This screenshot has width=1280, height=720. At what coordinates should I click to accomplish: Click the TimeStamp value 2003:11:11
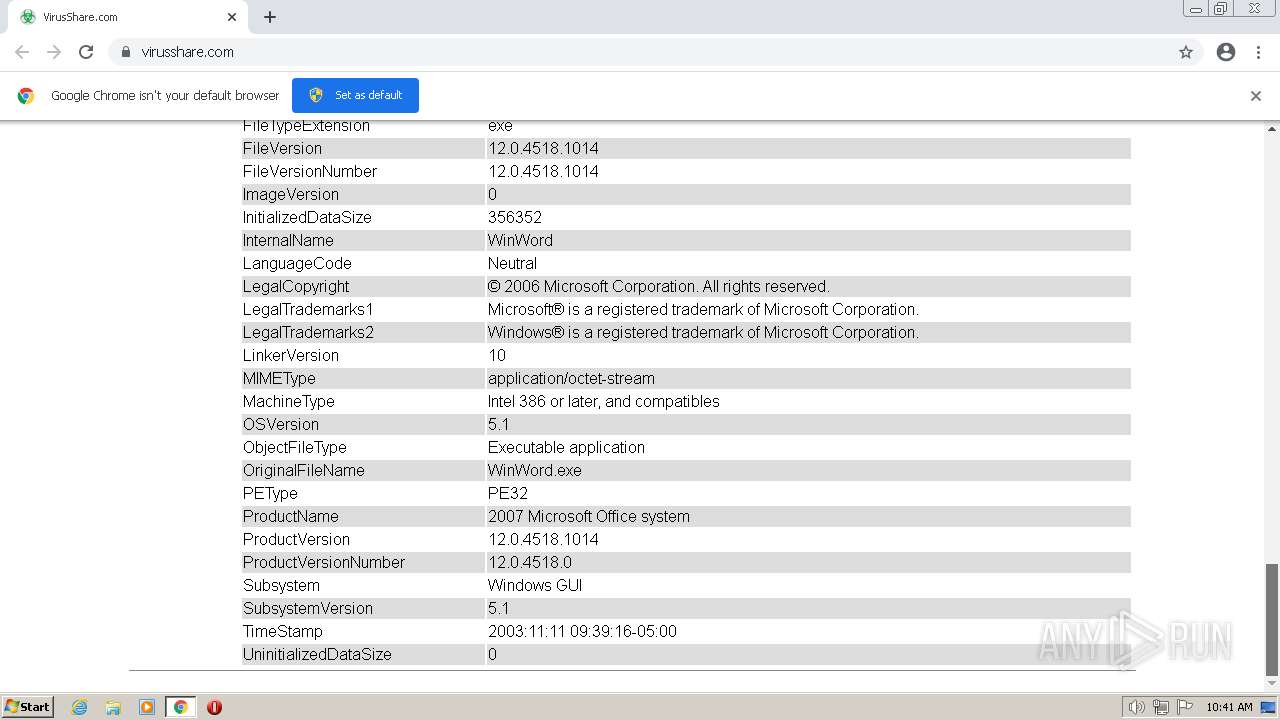[x=582, y=631]
